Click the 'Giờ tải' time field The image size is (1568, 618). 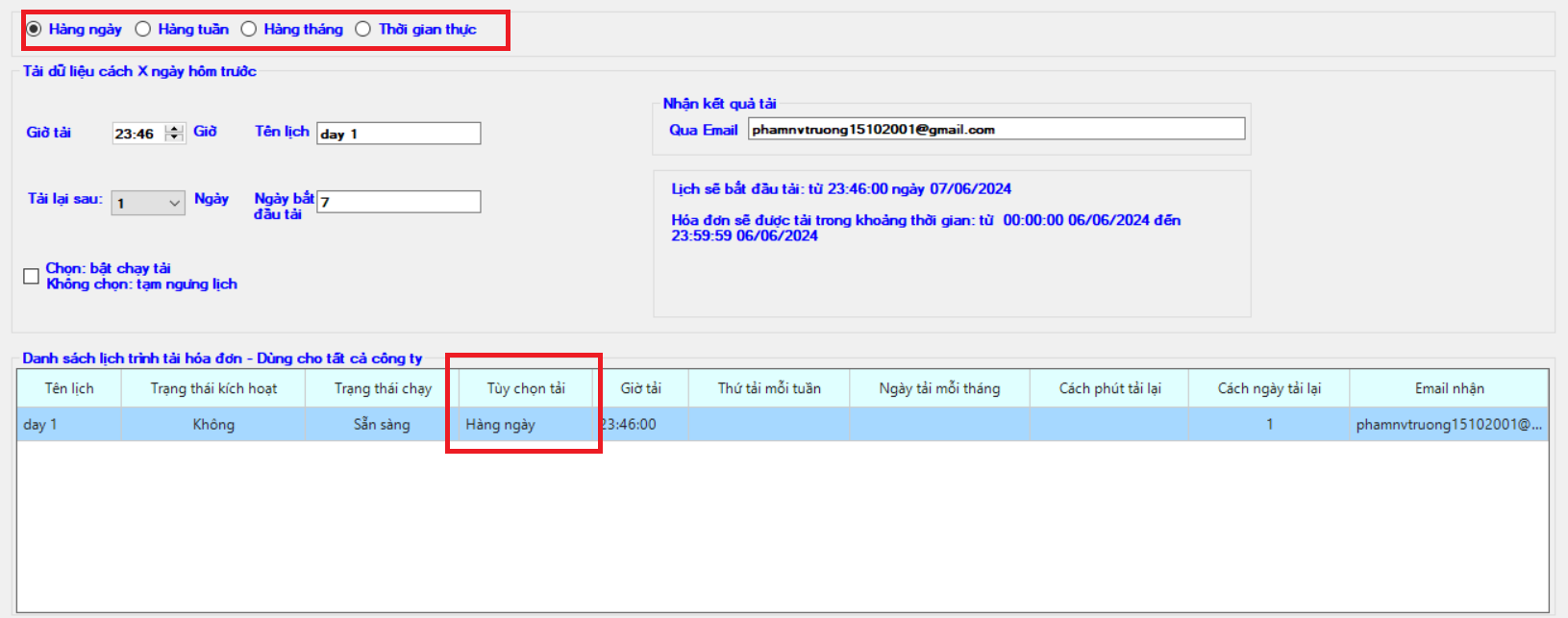point(137,134)
